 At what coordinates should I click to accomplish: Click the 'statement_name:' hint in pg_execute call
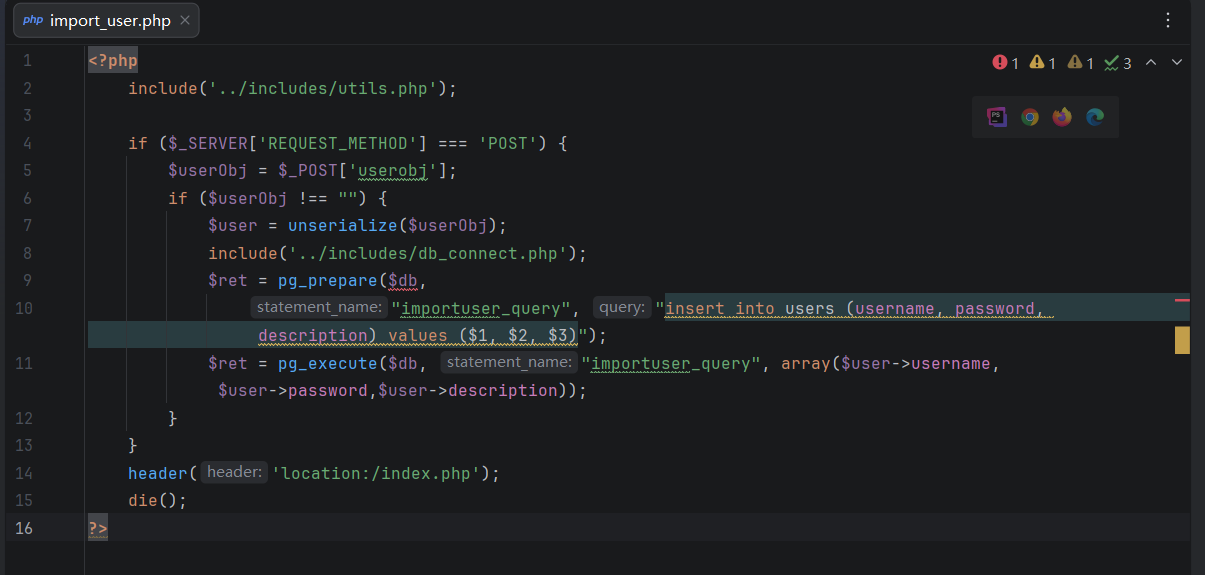(508, 362)
